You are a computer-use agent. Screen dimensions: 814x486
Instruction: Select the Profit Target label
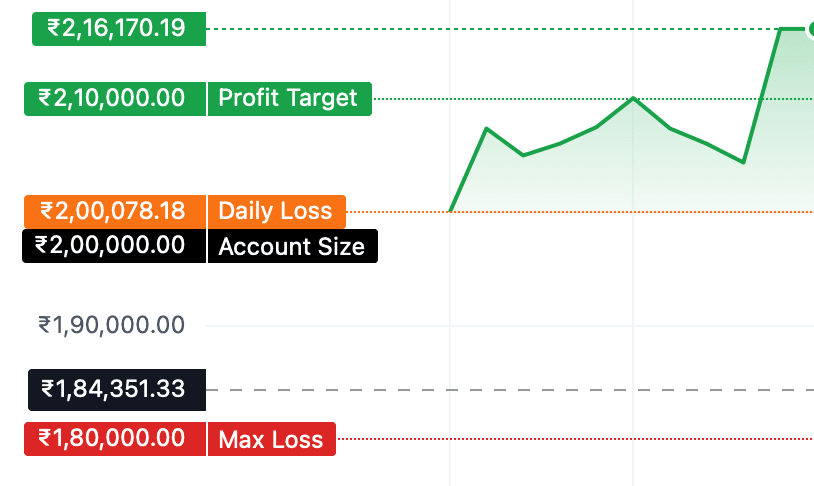[289, 98]
